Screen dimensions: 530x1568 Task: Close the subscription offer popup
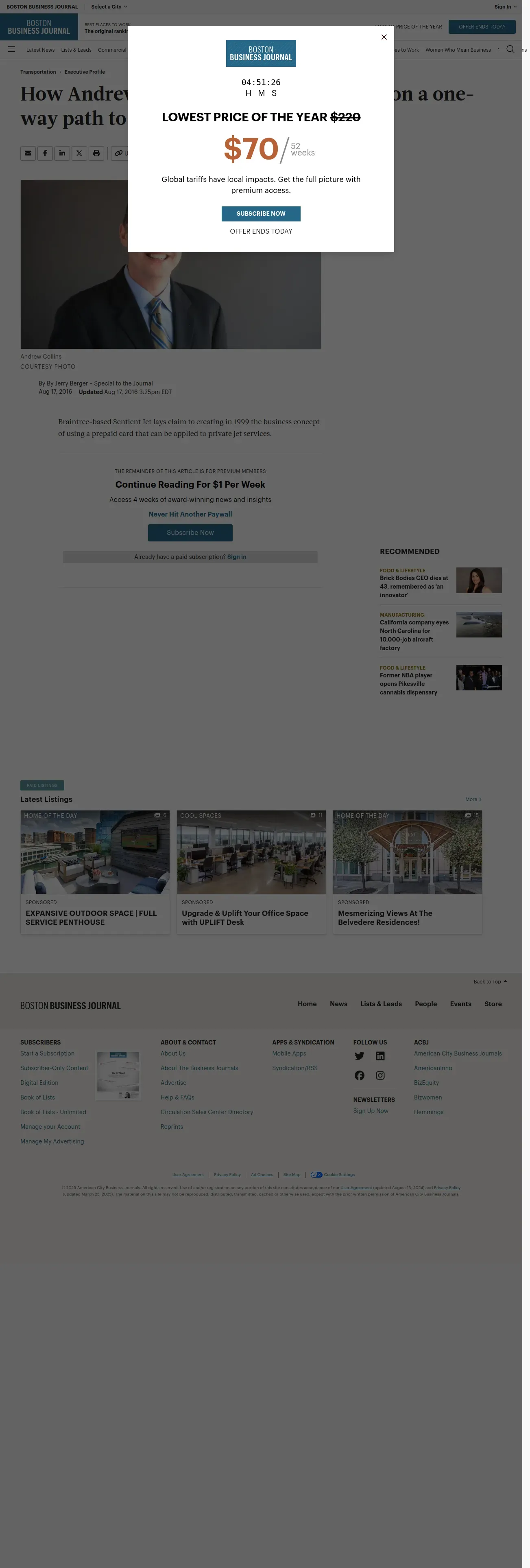click(384, 37)
